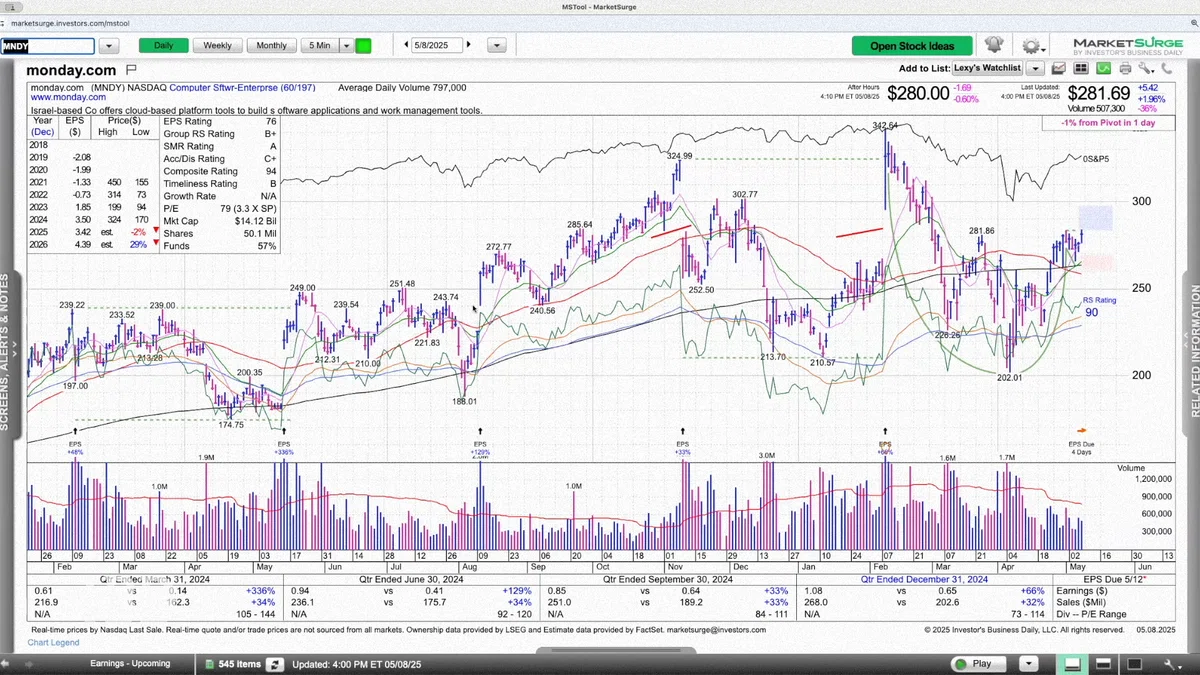Step to the next date
1200x675 pixels.
pyautogui.click(x=468, y=45)
